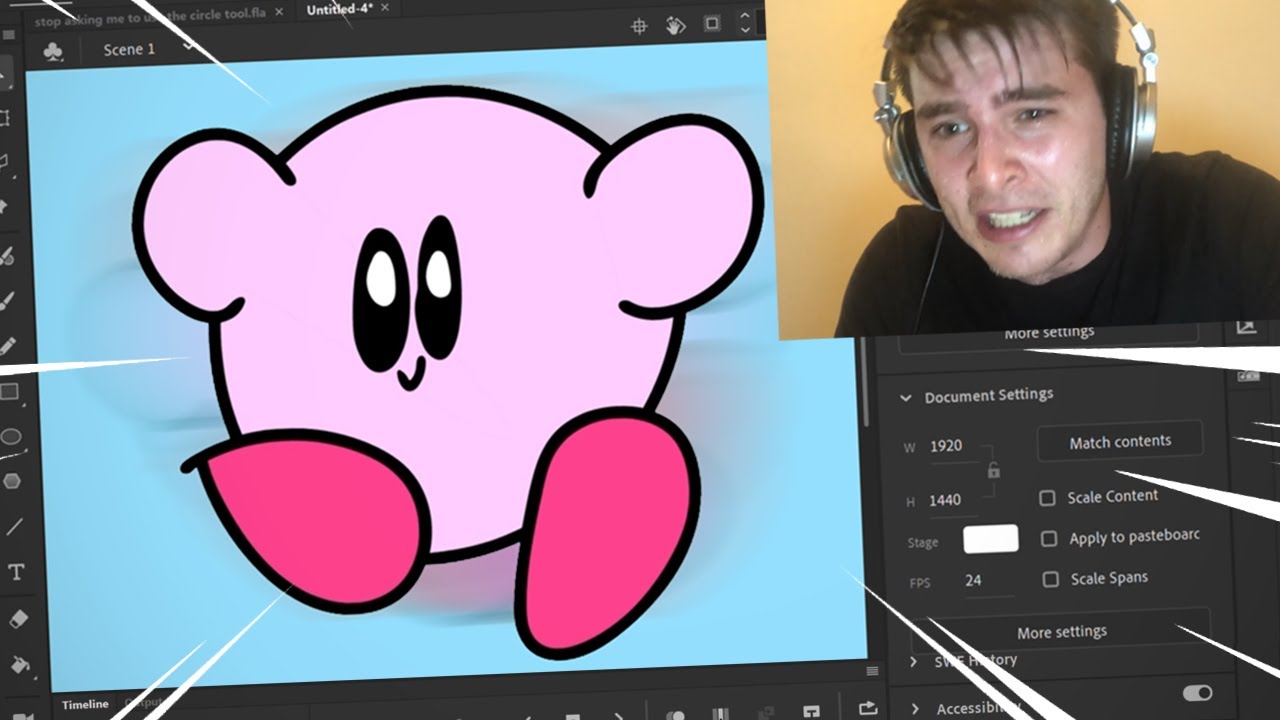Close the Untitled-4 tab
This screenshot has height=720, width=1280.
click(386, 8)
